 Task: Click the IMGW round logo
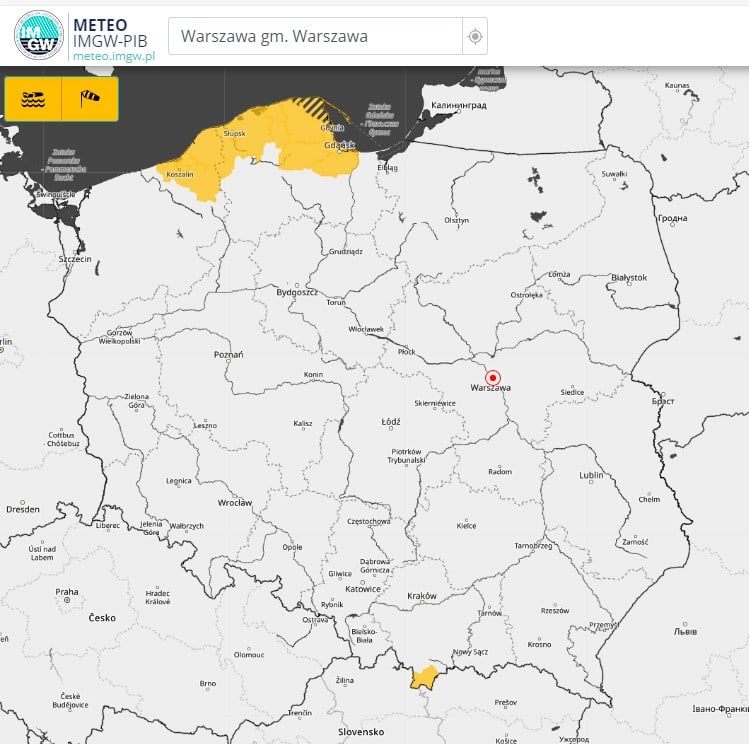(x=38, y=36)
